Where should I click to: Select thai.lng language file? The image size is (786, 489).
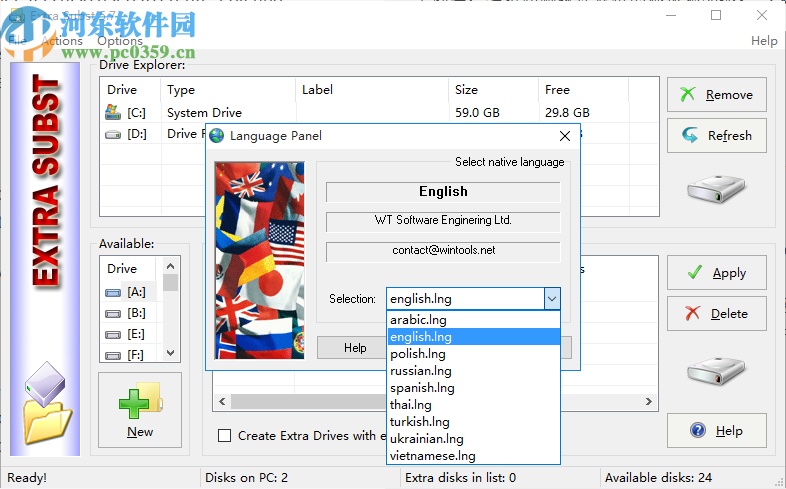coord(473,405)
